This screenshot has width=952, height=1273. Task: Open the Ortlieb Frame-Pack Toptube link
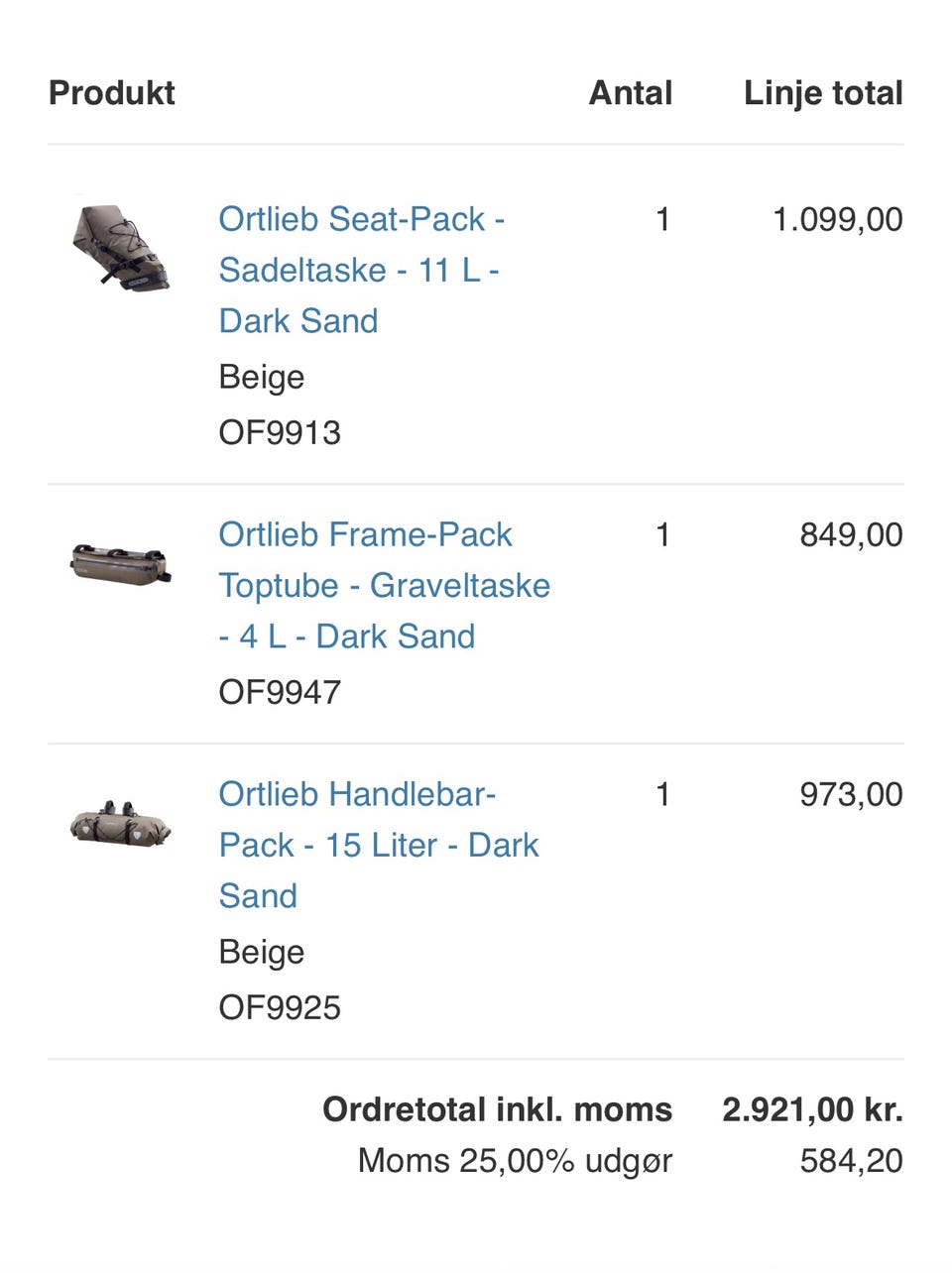pos(384,585)
